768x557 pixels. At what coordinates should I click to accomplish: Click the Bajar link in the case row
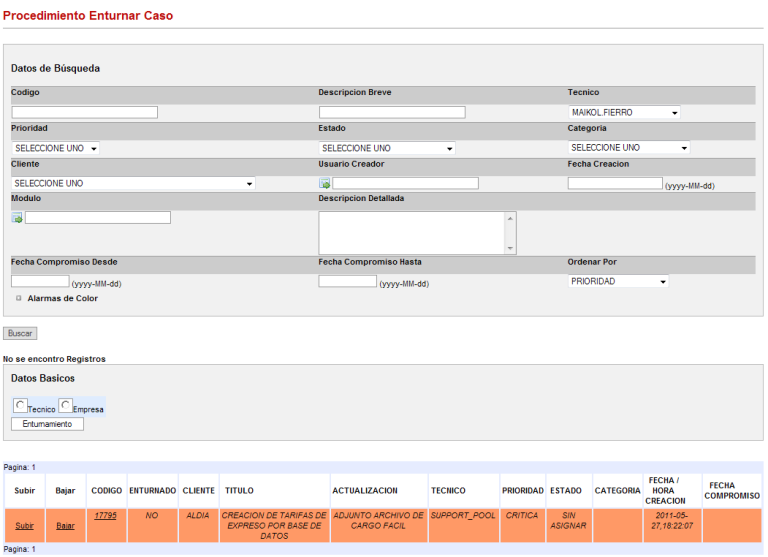[65, 525]
